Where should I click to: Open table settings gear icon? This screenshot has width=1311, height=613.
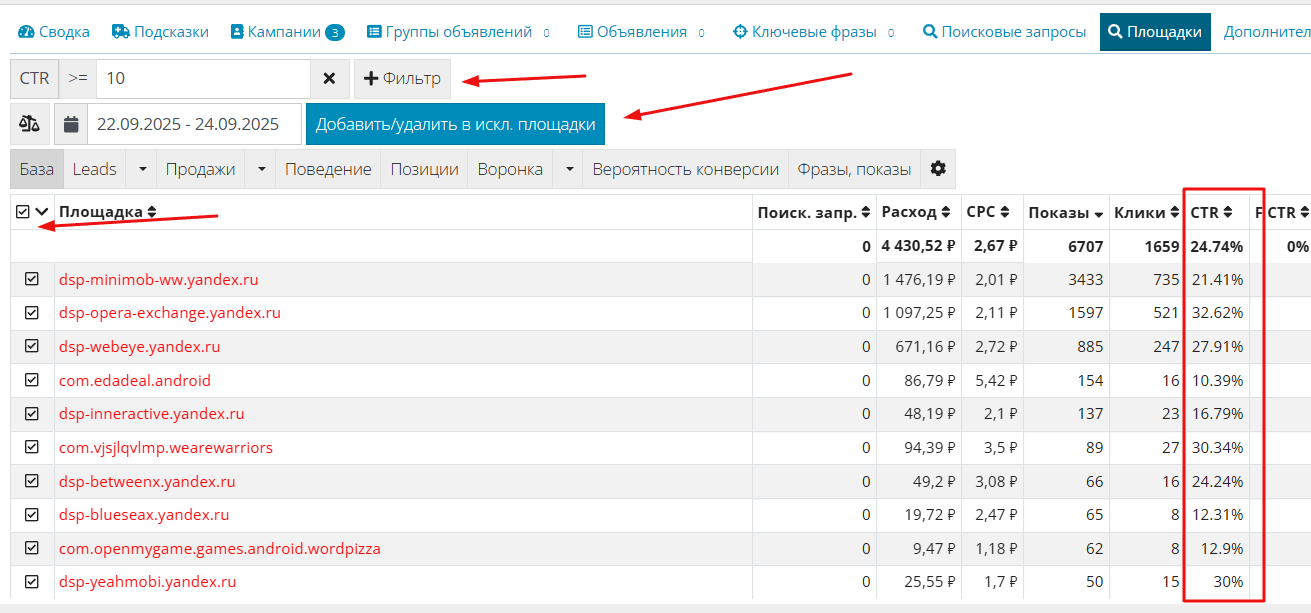938,169
